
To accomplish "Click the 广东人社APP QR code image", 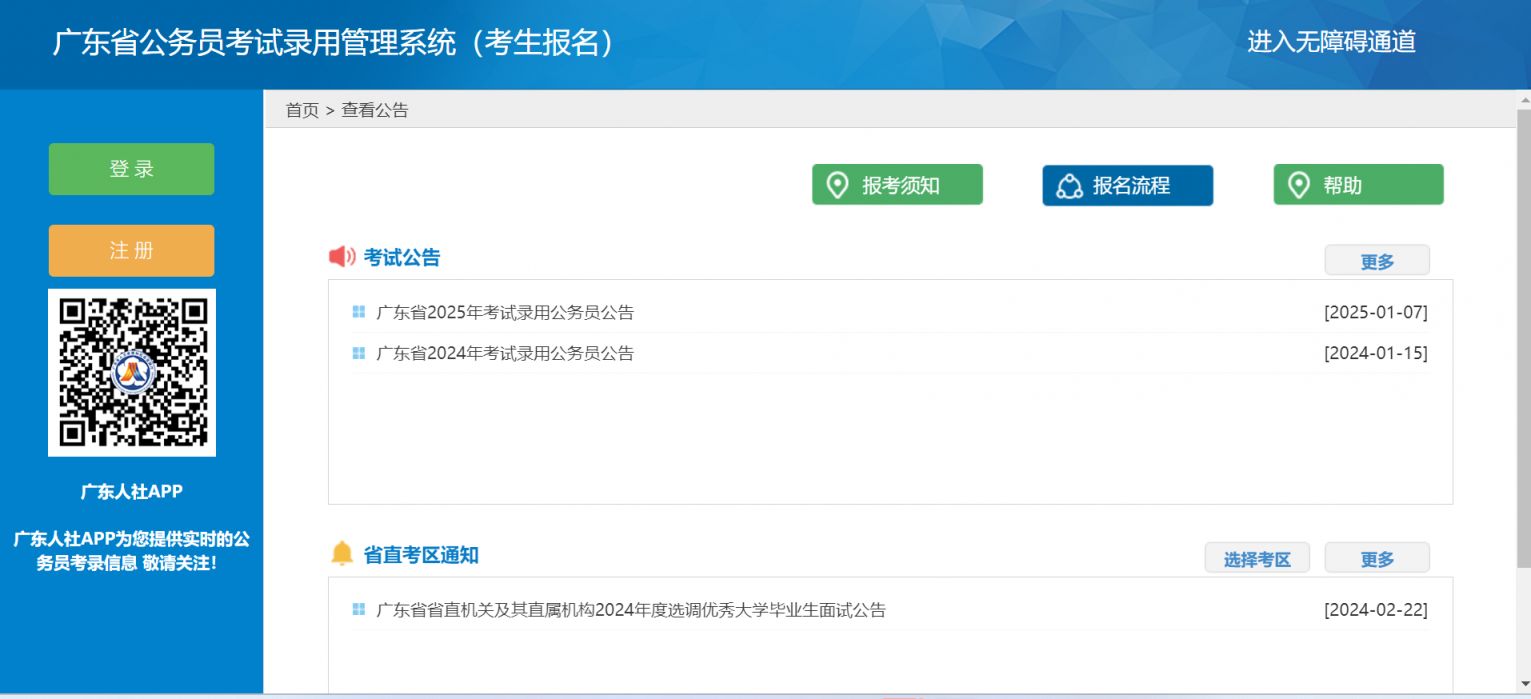I will point(132,372).
